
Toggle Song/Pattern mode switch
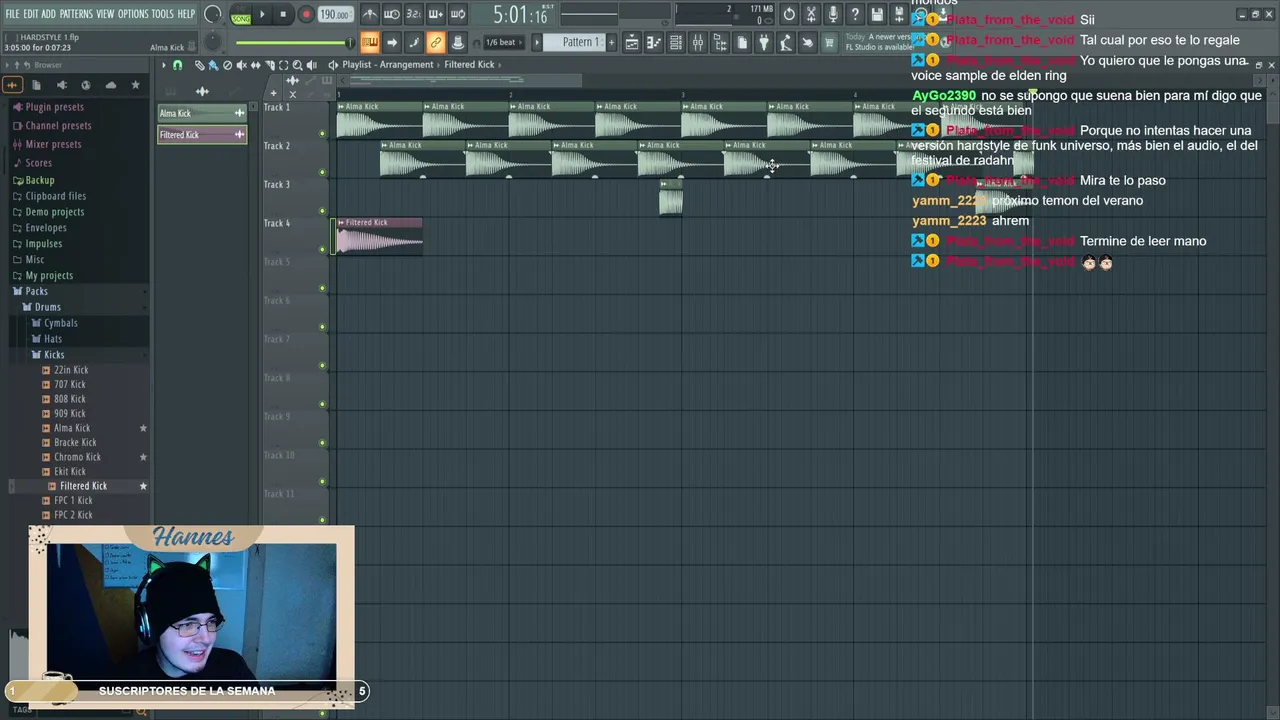241,15
